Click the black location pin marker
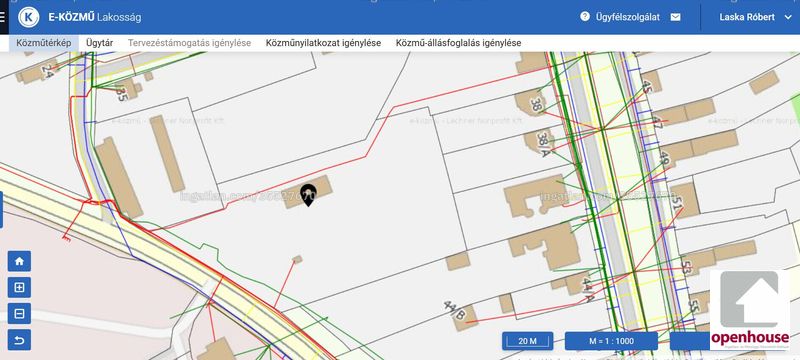800x360 pixels. (308, 195)
